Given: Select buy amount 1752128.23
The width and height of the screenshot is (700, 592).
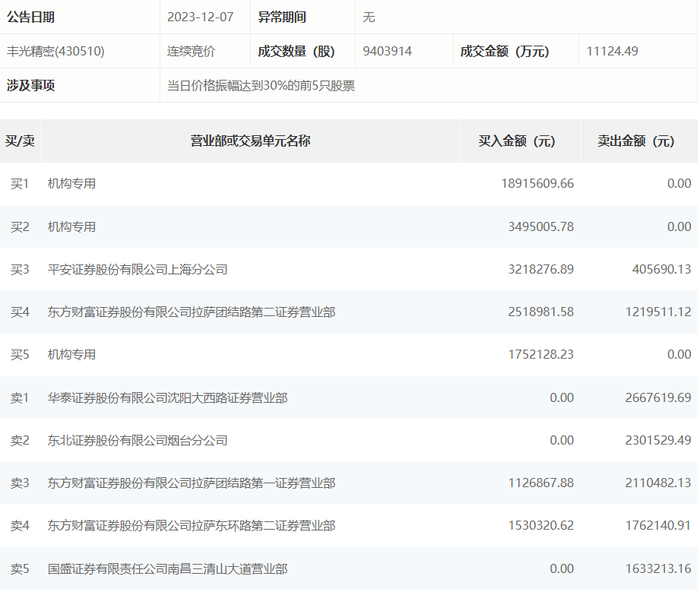Looking at the screenshot, I should point(541,354).
